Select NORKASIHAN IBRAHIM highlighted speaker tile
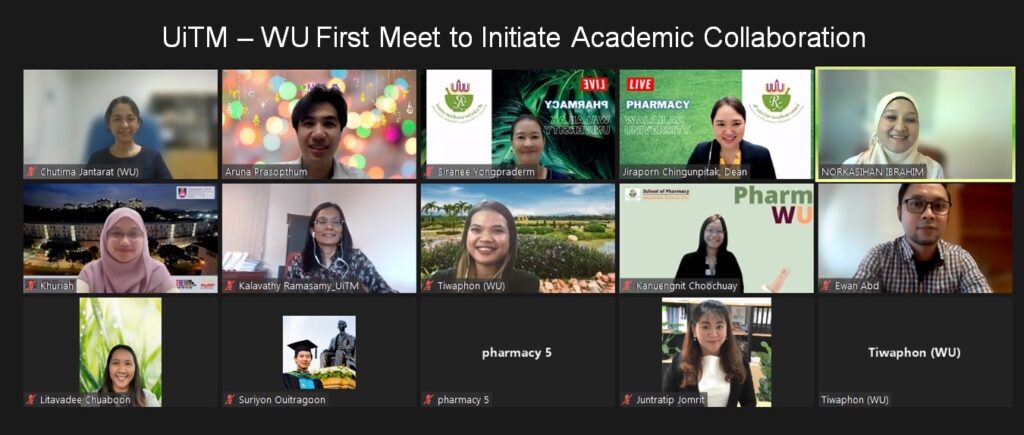 pyautogui.click(x=916, y=124)
